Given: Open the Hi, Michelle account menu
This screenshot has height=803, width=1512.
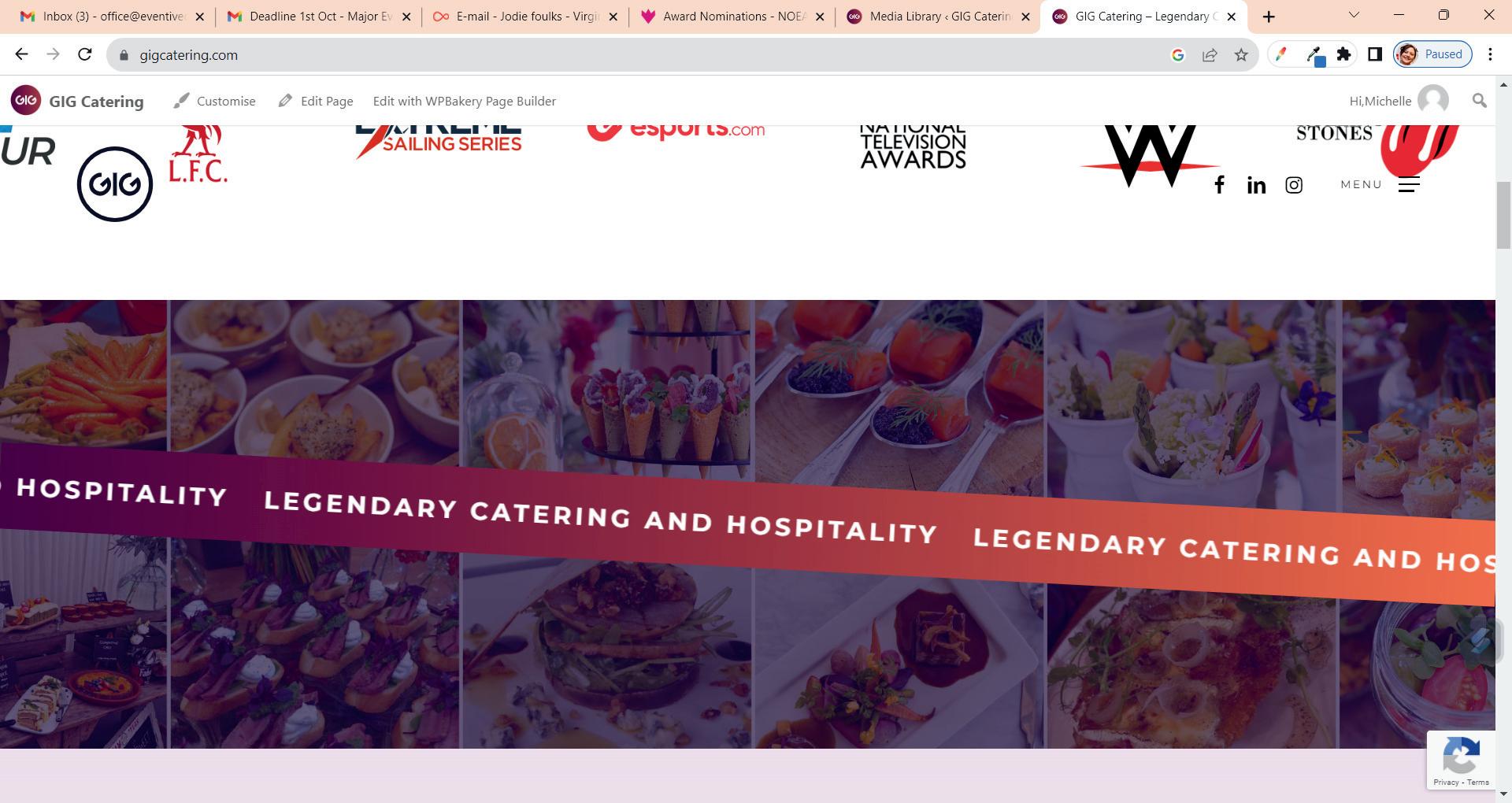Looking at the screenshot, I should tap(1398, 101).
